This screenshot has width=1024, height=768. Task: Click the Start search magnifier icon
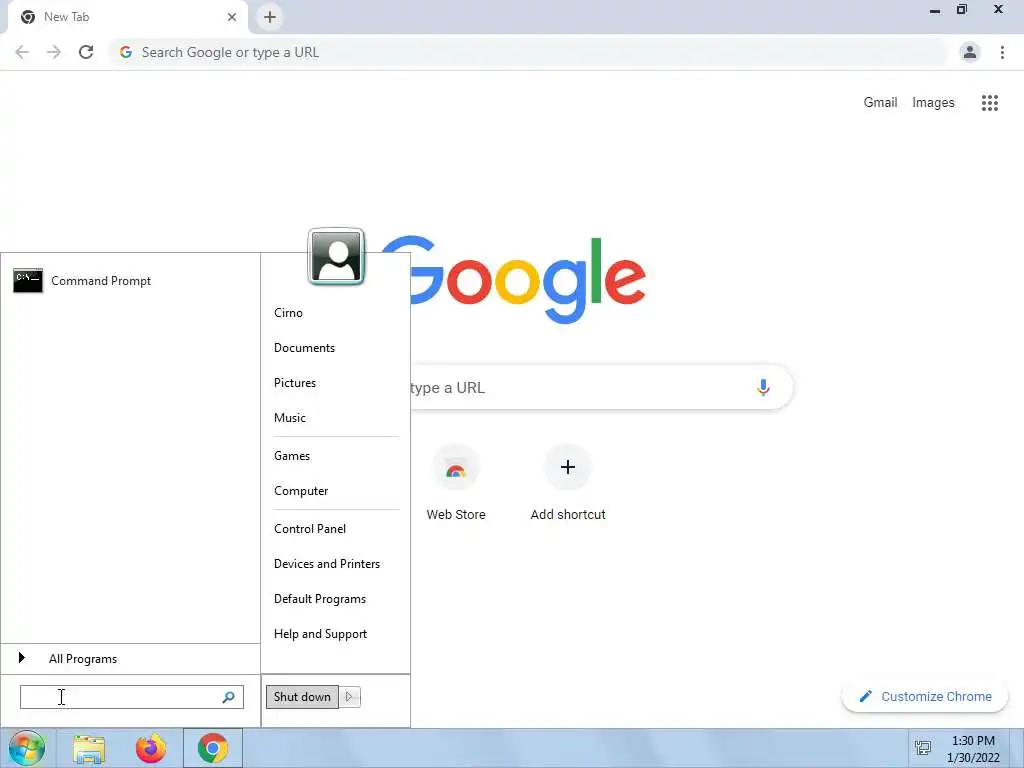point(229,697)
